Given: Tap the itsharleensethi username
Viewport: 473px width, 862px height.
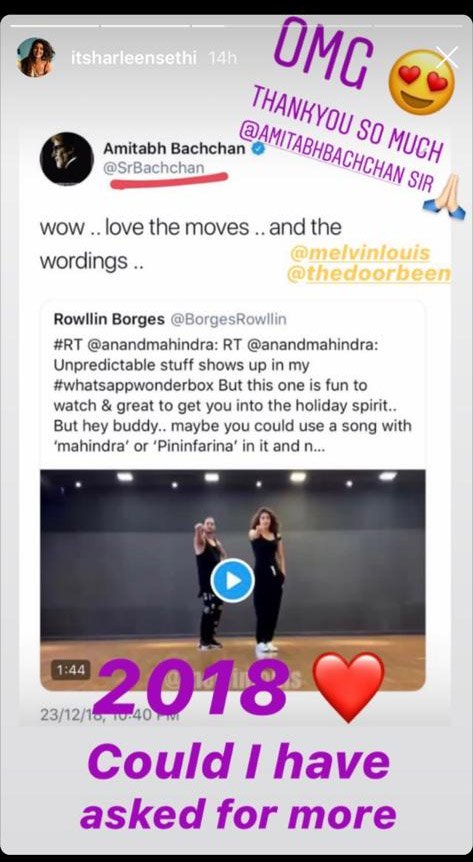Looking at the screenshot, I should 134,58.
